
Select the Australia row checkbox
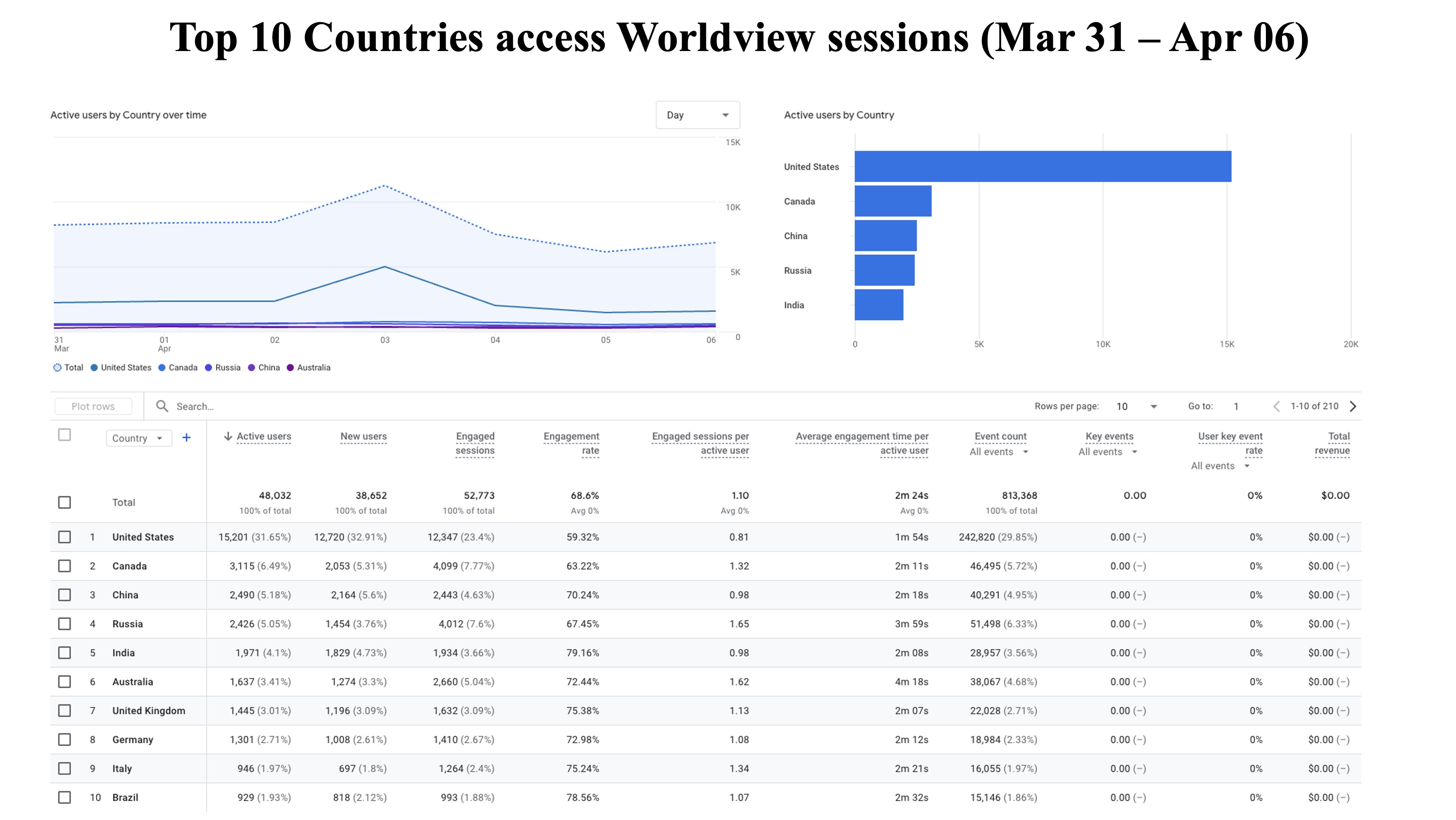point(65,681)
